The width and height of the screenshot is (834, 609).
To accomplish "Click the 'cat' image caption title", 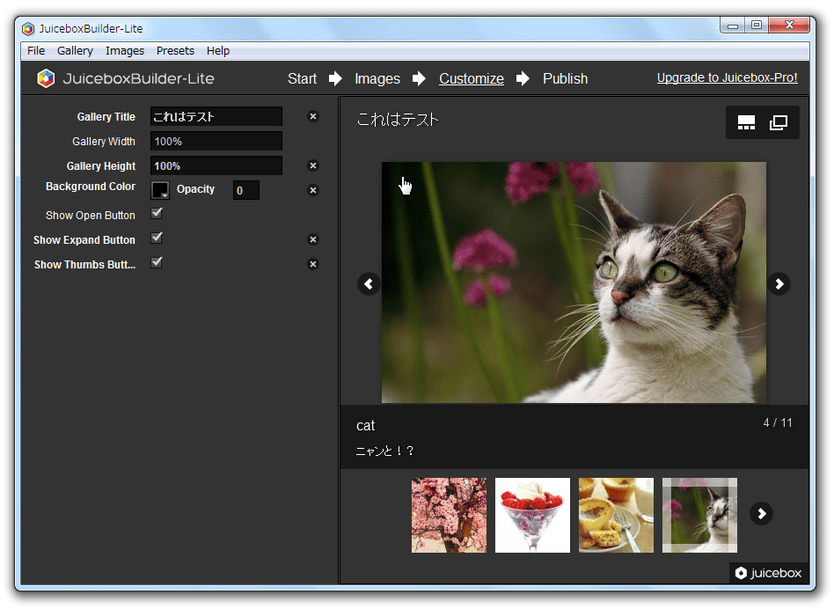I will coord(365,426).
